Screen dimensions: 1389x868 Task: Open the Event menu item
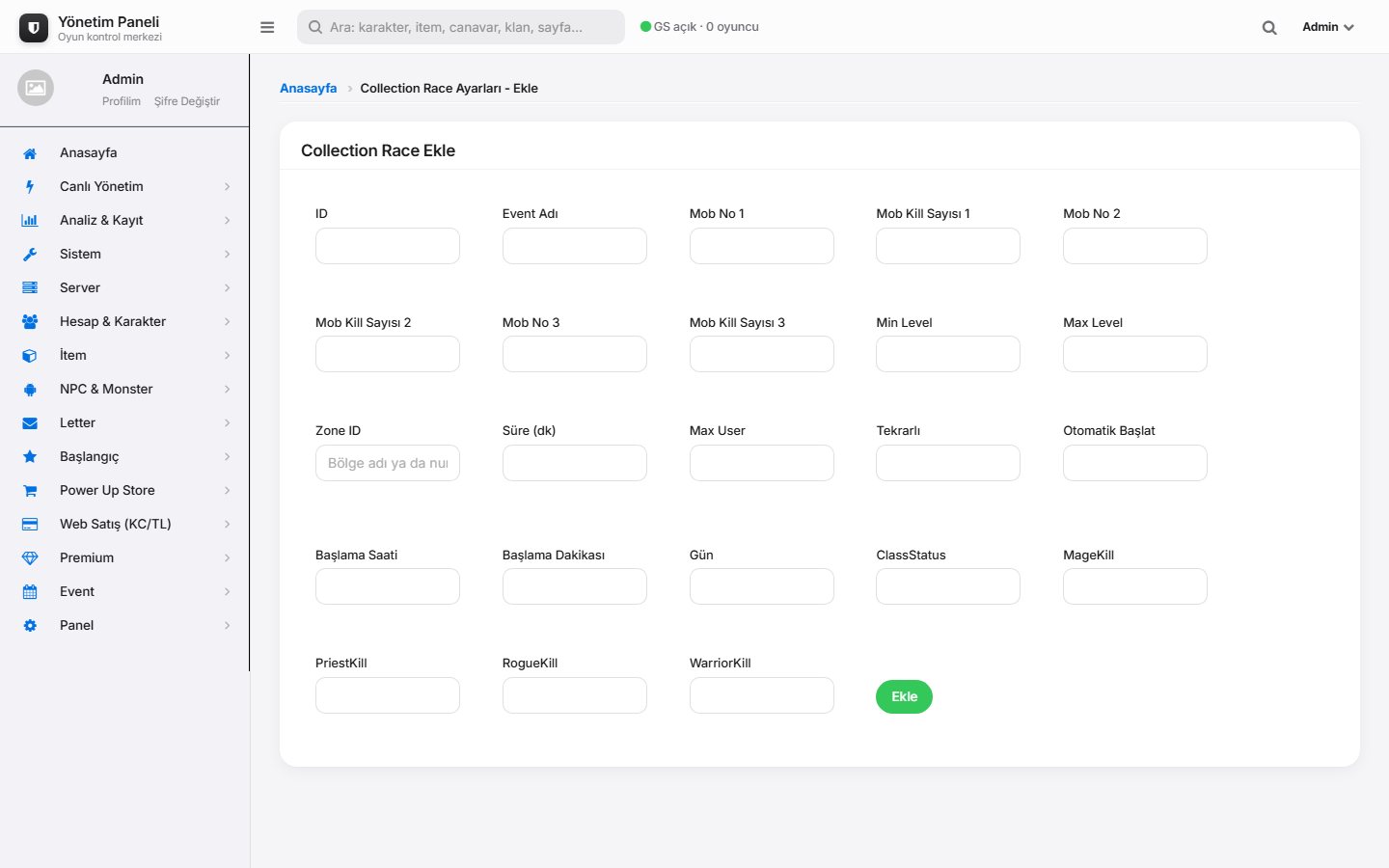point(124,591)
